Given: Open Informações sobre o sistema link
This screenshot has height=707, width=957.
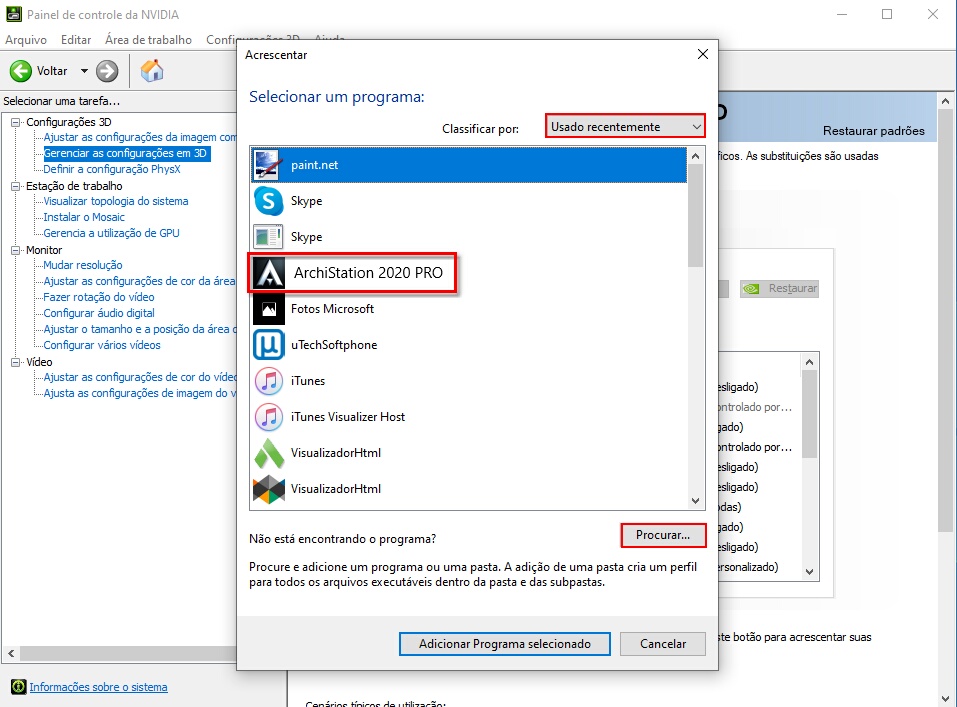Looking at the screenshot, I should click(x=98, y=687).
